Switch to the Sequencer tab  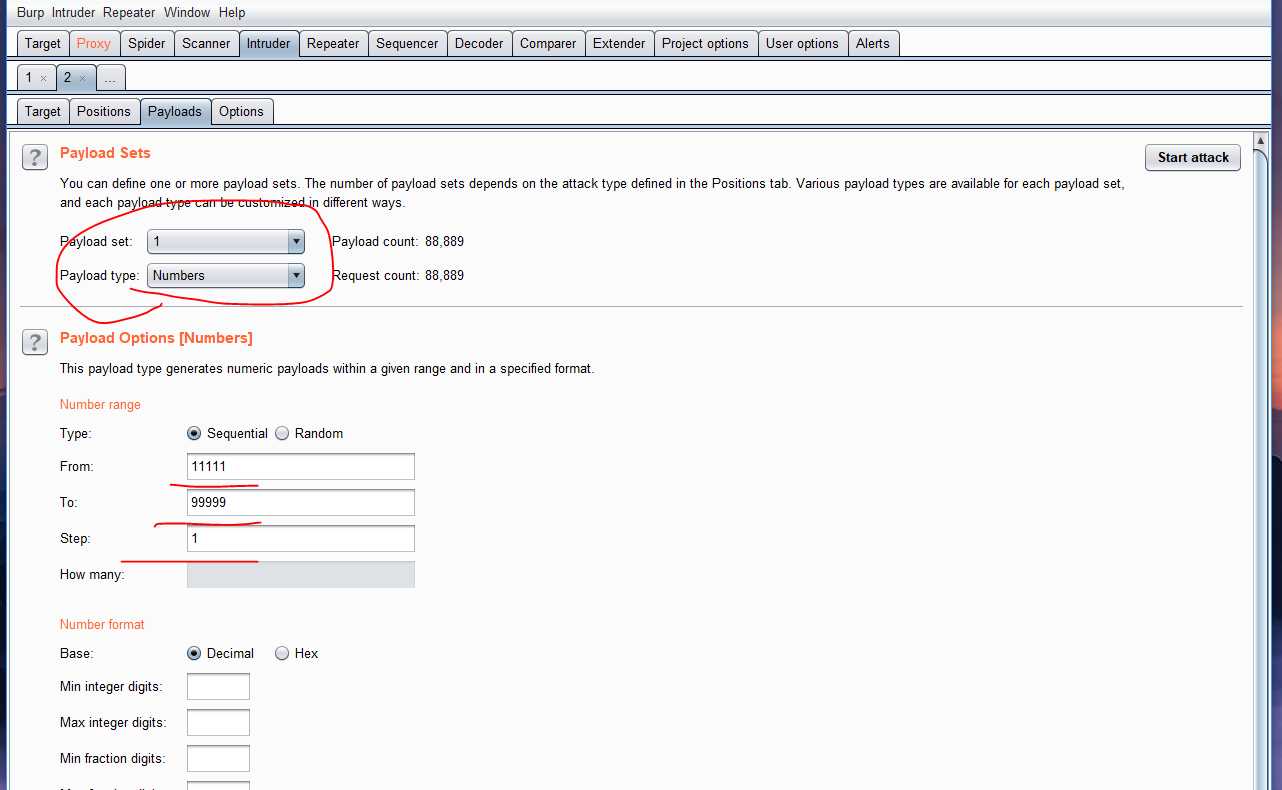(x=407, y=43)
